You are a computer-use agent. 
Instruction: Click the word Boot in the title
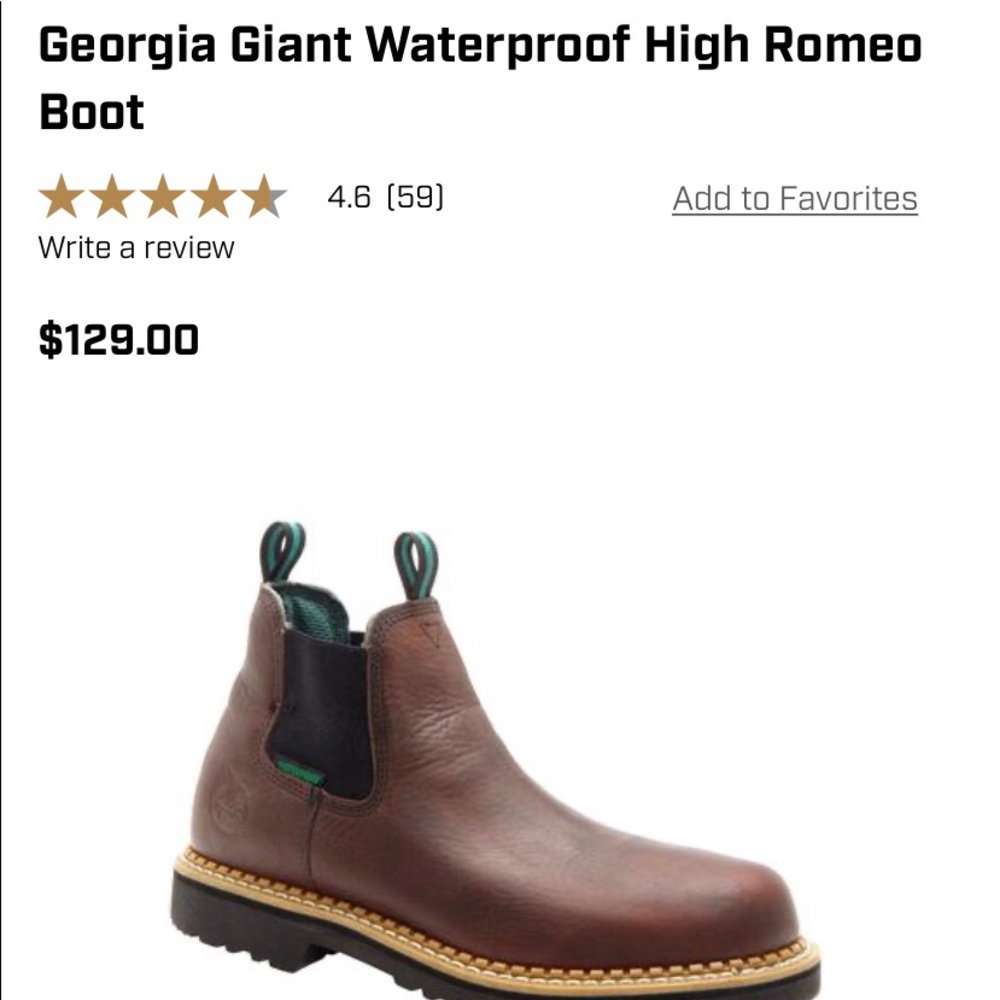pos(90,113)
